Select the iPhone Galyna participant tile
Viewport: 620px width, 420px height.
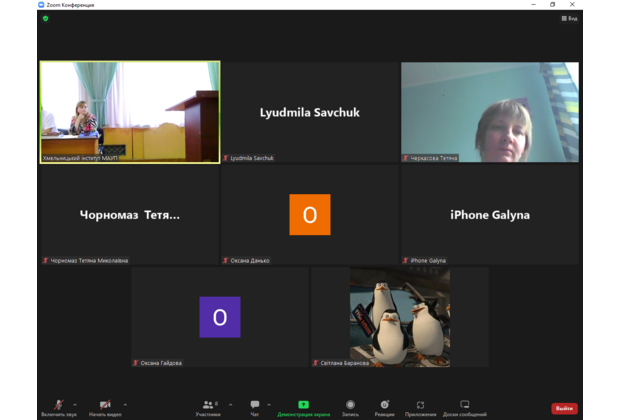[490, 214]
